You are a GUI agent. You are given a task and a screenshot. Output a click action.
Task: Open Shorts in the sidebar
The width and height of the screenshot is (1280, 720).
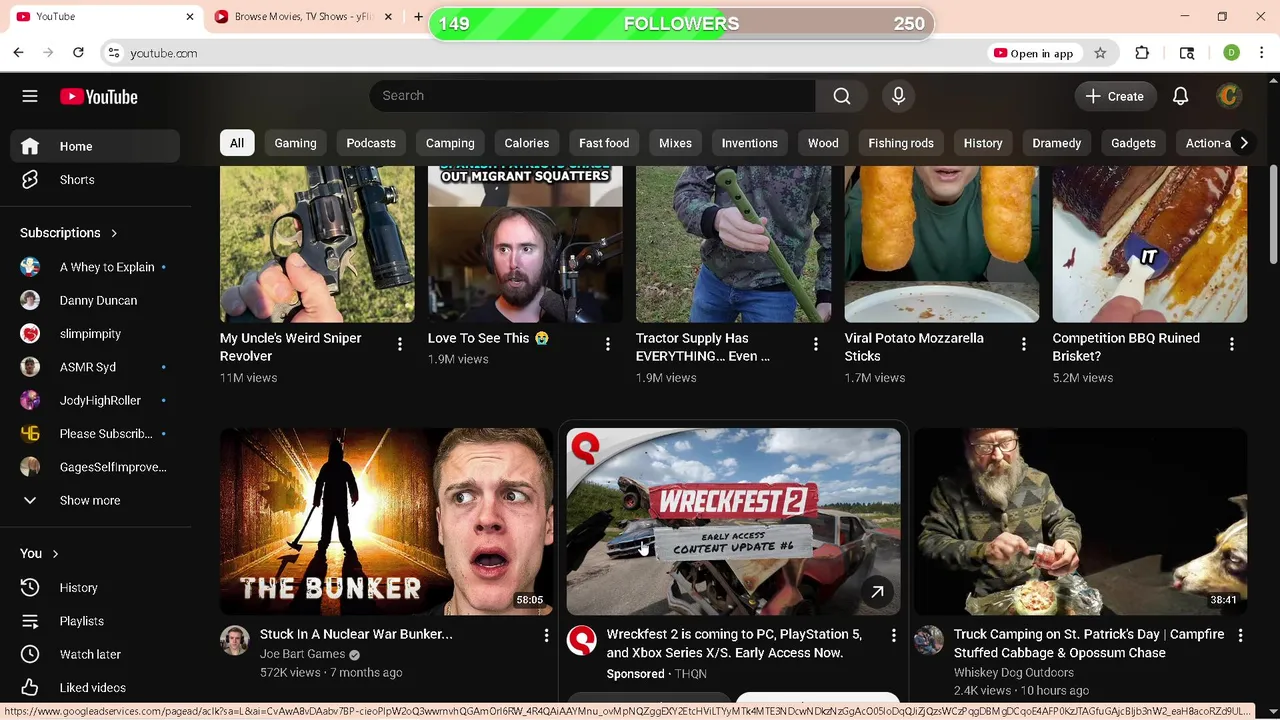click(x=96, y=180)
